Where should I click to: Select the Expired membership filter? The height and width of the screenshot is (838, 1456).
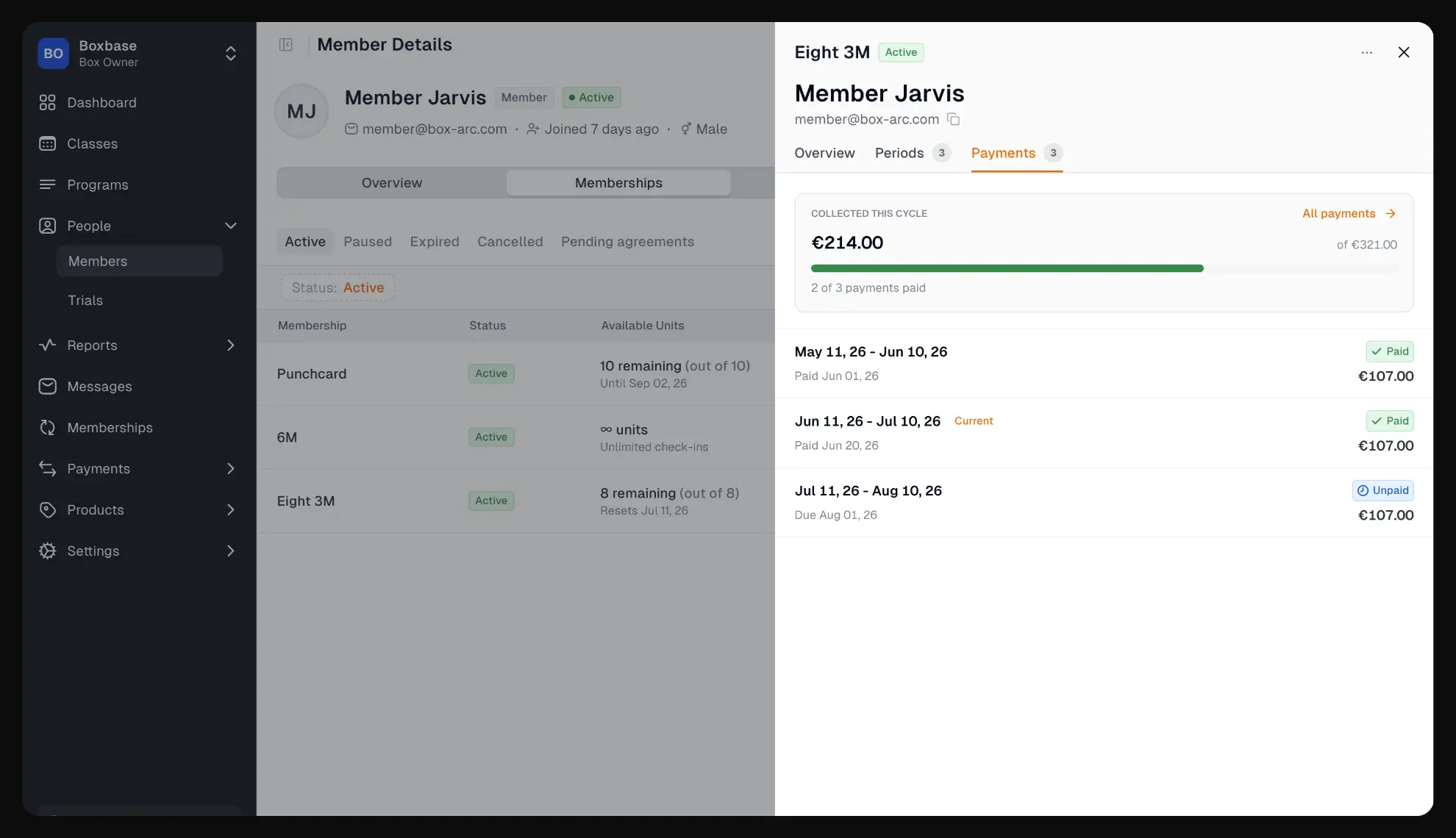435,242
